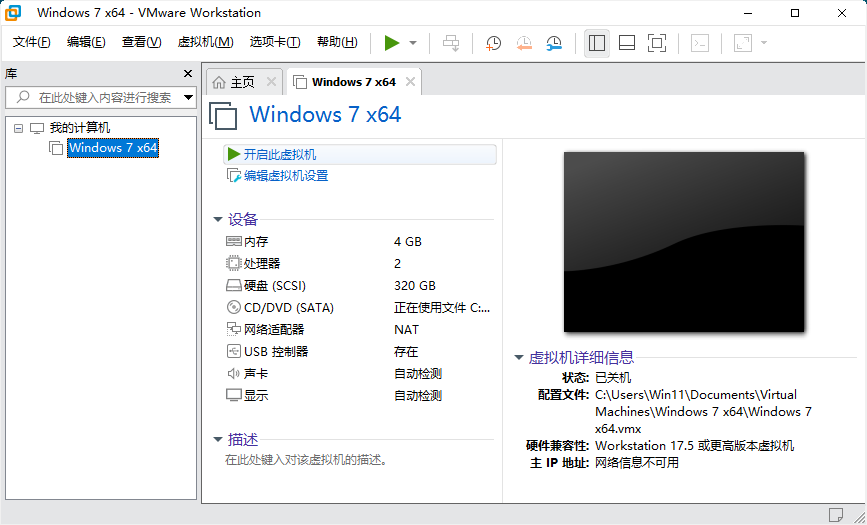
Task: Click the stretch guest display icon
Action: [x=743, y=43]
